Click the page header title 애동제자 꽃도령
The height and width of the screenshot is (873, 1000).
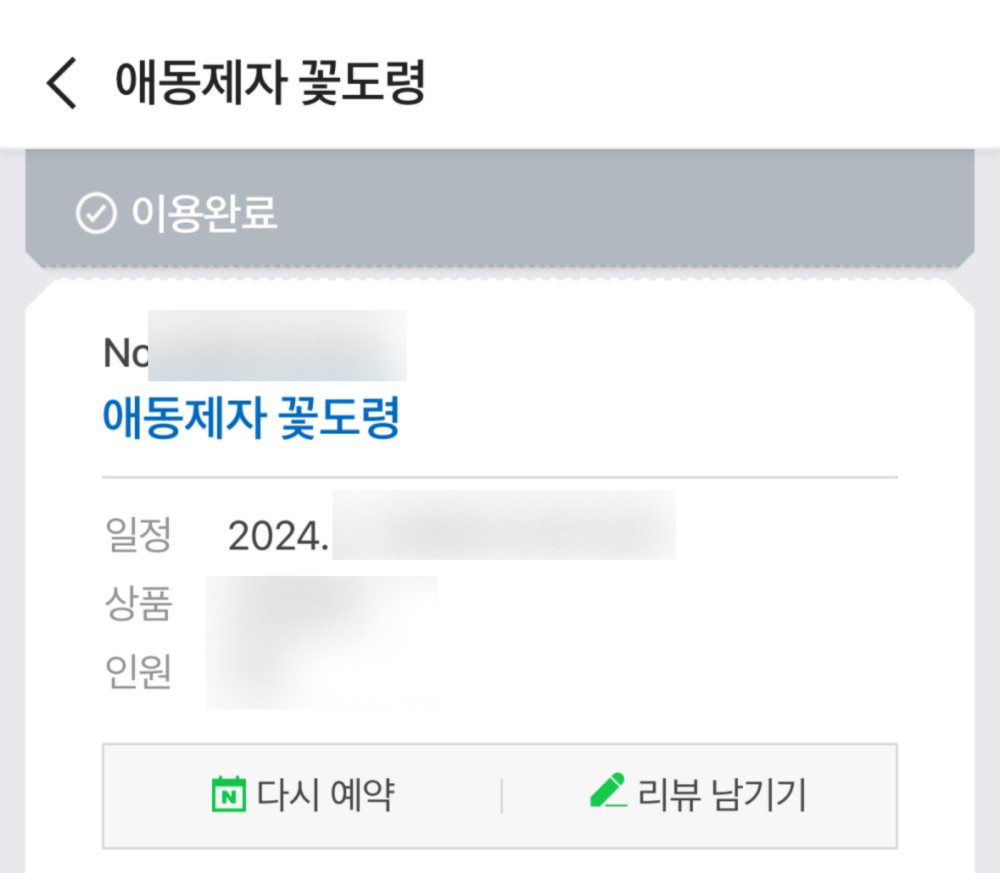[x=271, y=83]
